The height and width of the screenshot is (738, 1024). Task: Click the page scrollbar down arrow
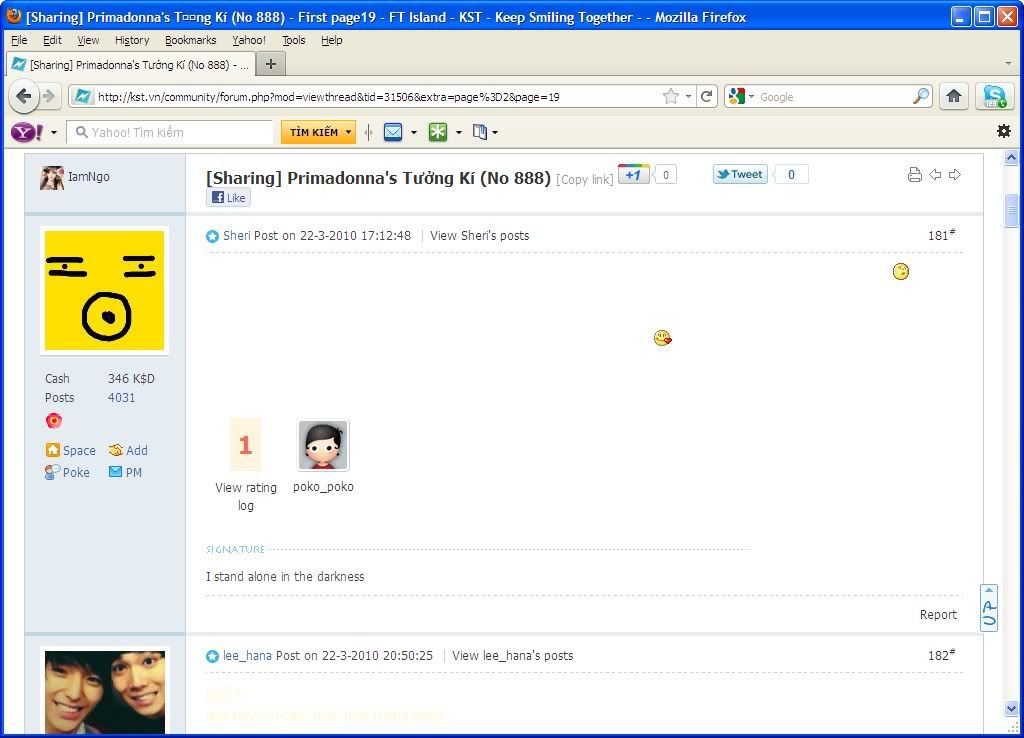pyautogui.click(x=1011, y=708)
